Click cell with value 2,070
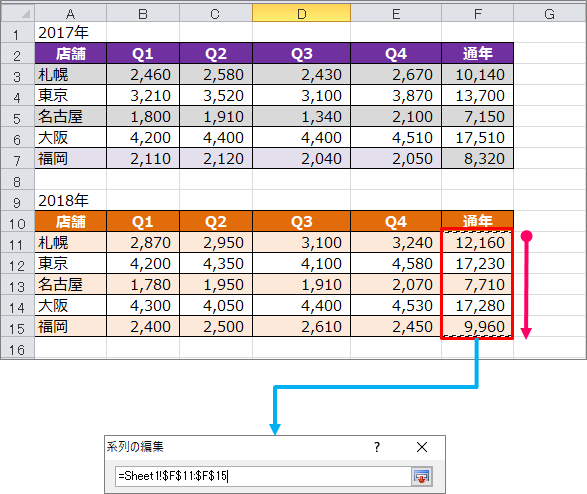 coord(396,284)
